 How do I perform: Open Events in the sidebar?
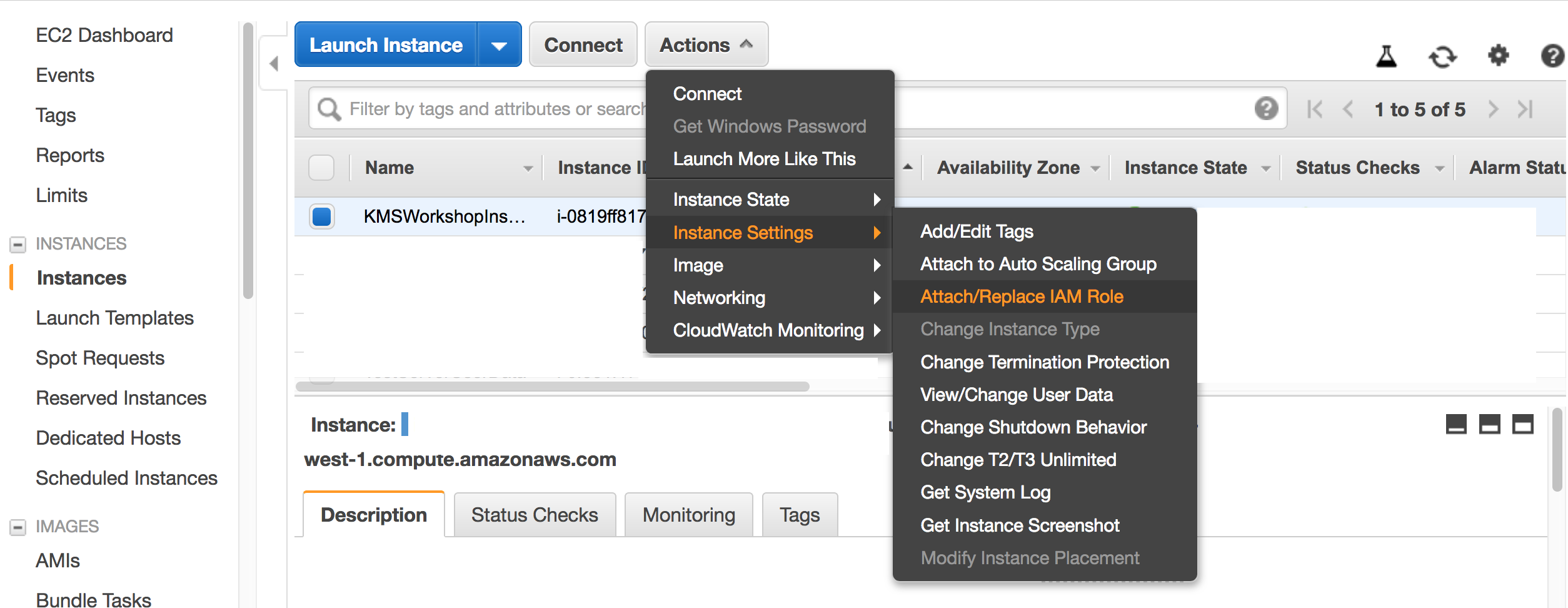tap(65, 75)
